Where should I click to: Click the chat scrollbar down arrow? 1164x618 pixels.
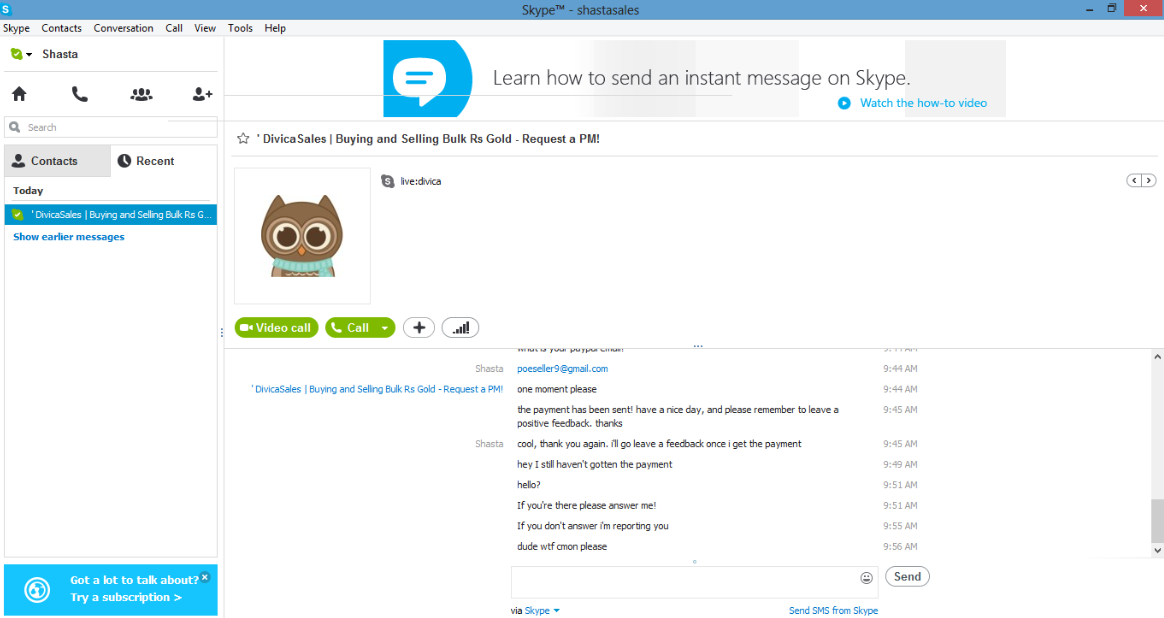(1157, 550)
